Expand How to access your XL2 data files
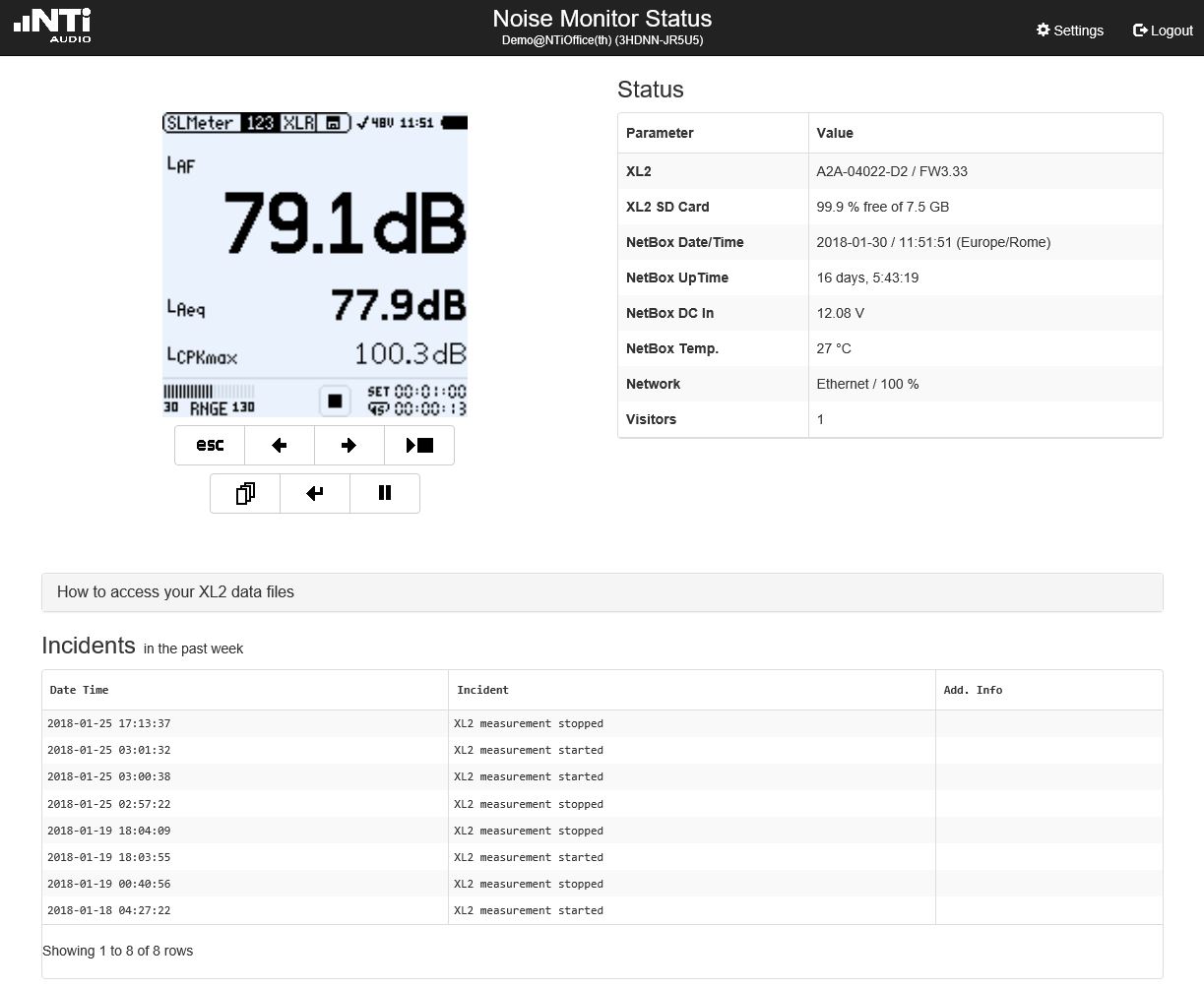 175,591
